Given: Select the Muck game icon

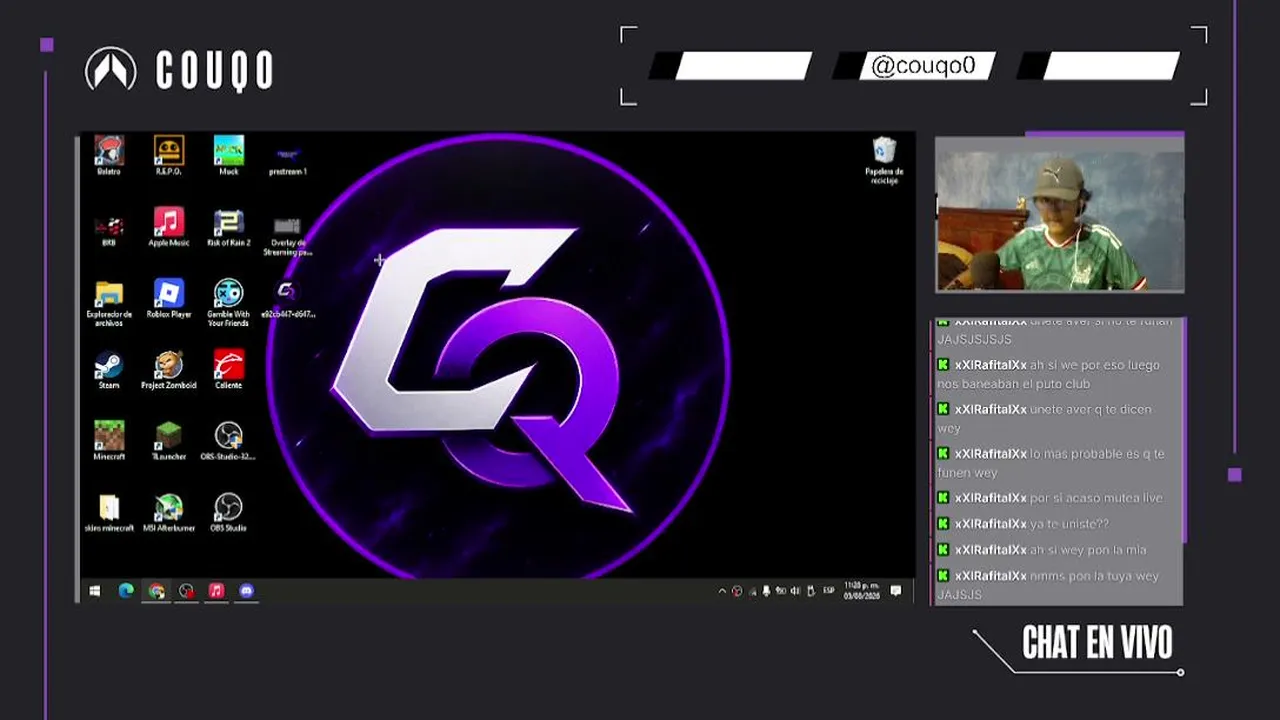Looking at the screenshot, I should [x=228, y=156].
